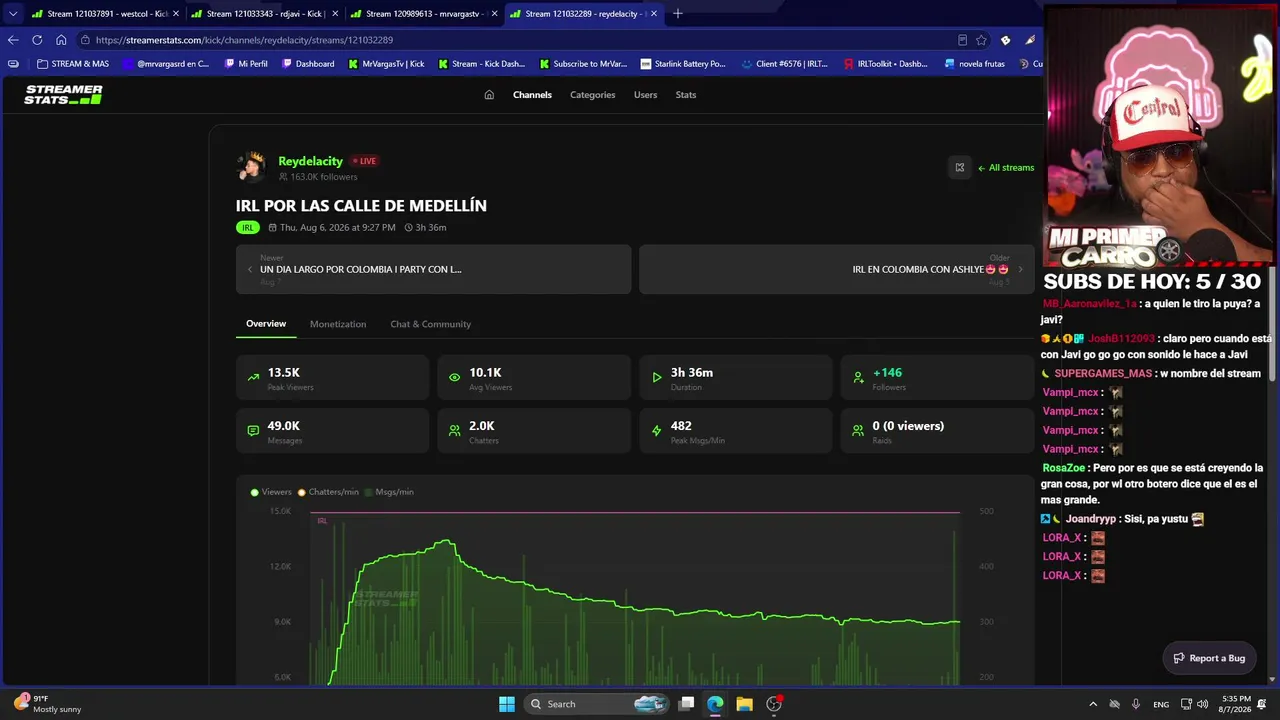Open the Dashboard bookmark

(x=308, y=64)
